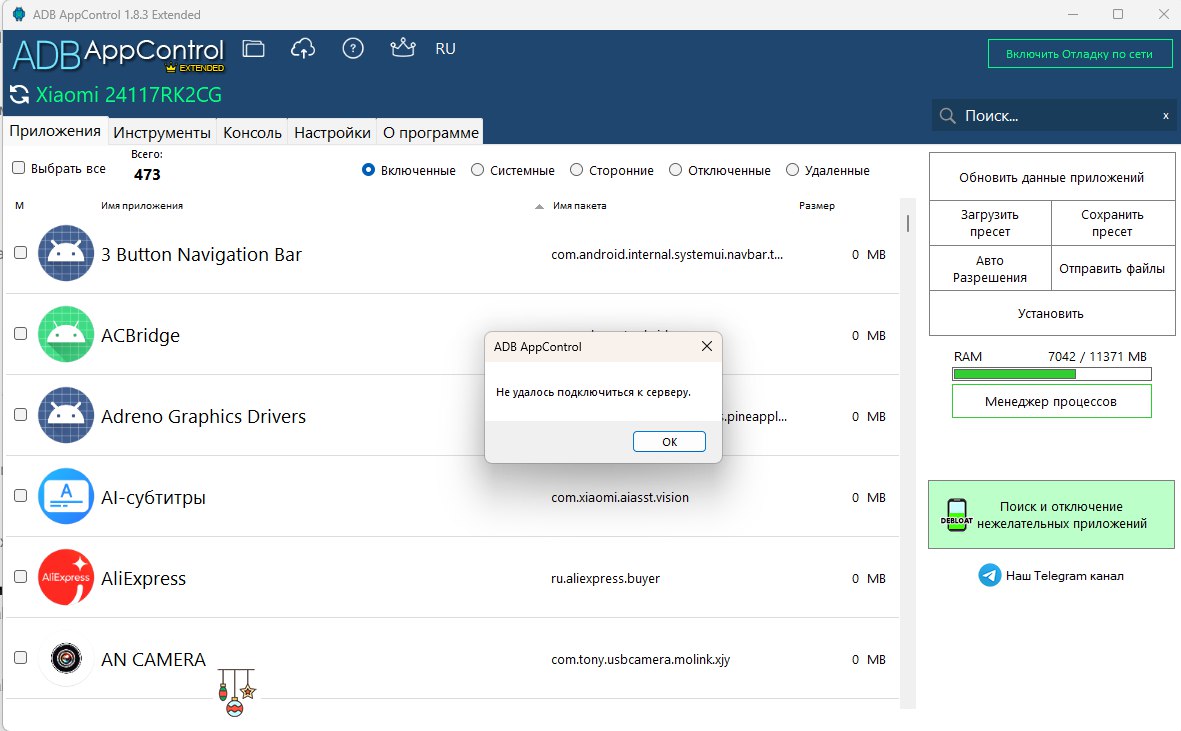1181x731 pixels.
Task: Select the Сторонние radio button
Action: [x=576, y=170]
